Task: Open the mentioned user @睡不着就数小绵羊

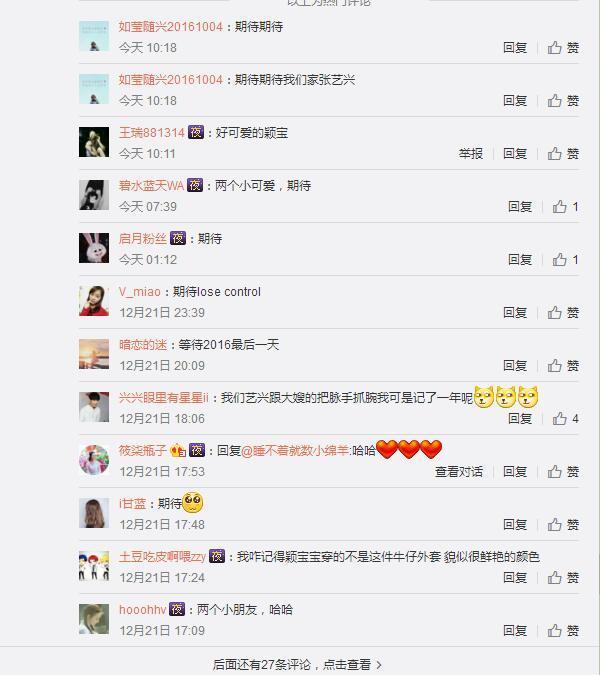Action: click(x=296, y=451)
